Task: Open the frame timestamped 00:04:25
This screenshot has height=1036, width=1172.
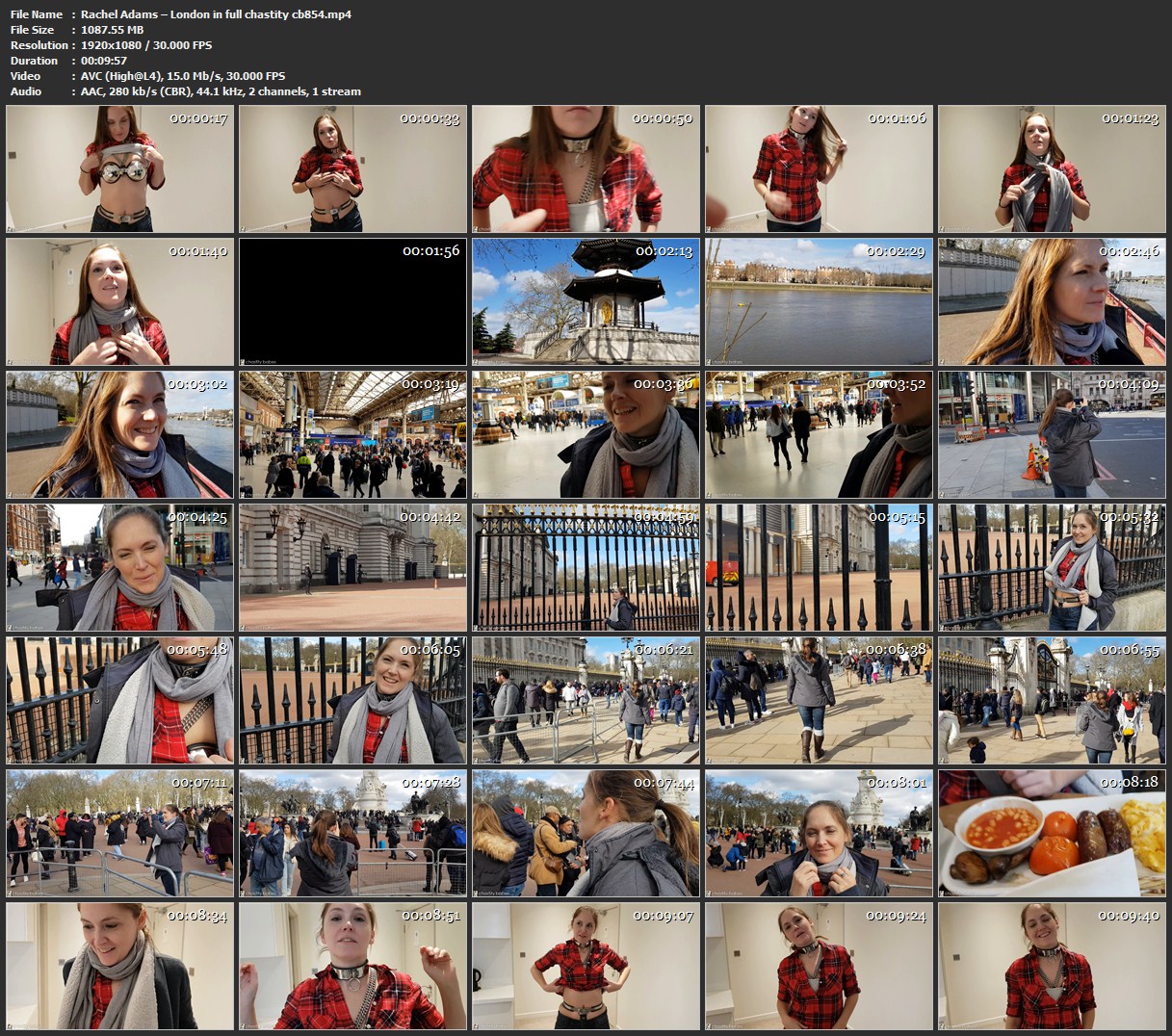Action: coord(120,568)
